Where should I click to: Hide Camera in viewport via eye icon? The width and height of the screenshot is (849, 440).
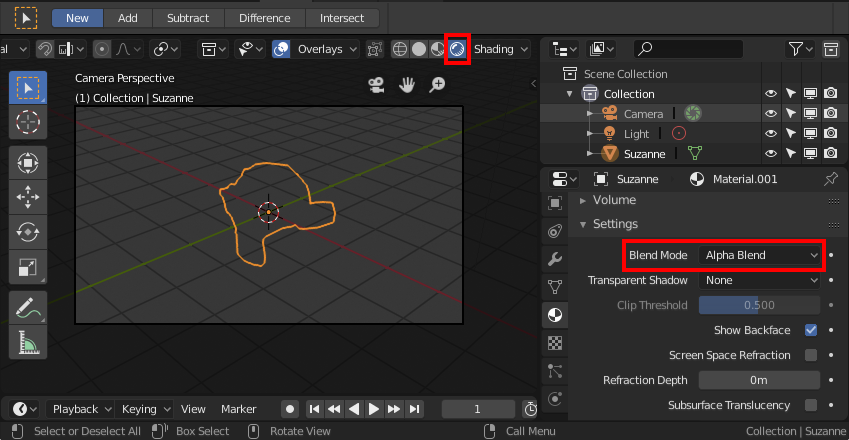[x=770, y=114]
